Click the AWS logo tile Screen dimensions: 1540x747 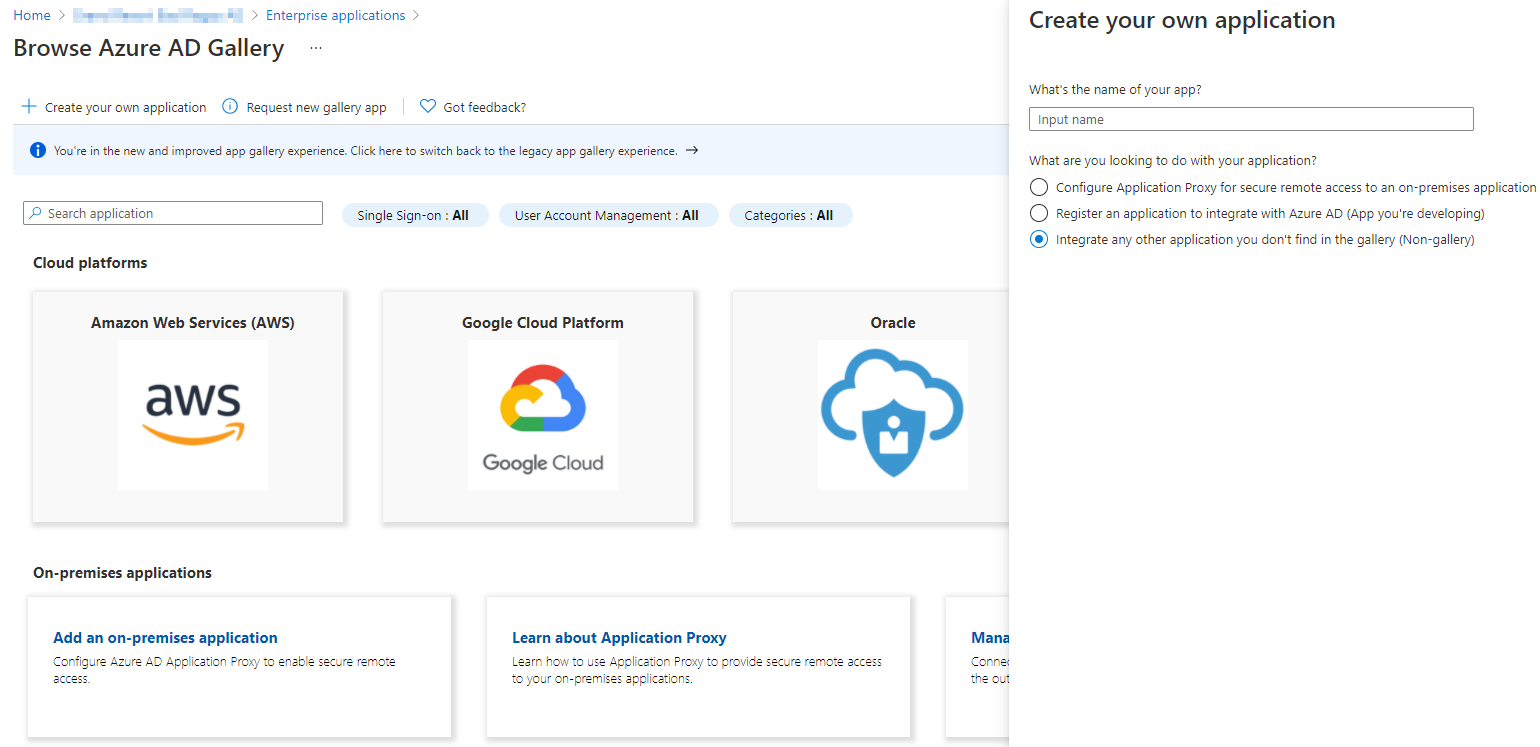[x=192, y=414]
